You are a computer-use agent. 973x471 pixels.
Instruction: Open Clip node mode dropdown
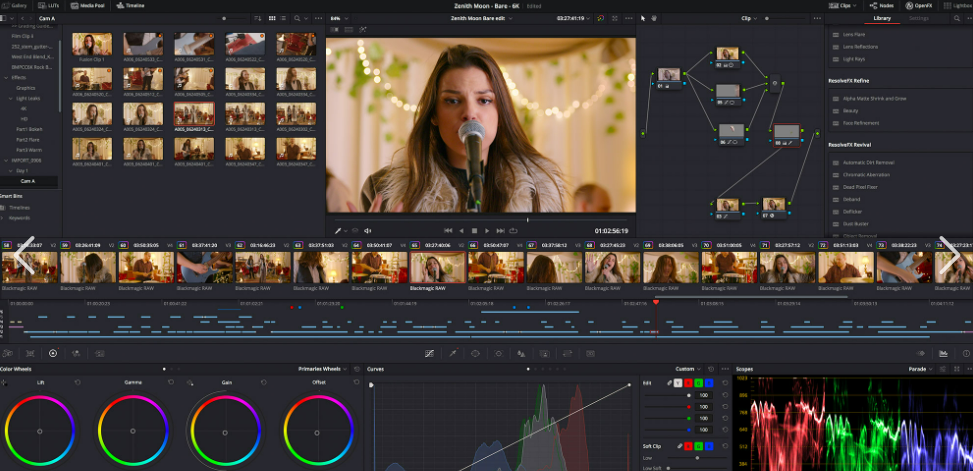pos(749,19)
